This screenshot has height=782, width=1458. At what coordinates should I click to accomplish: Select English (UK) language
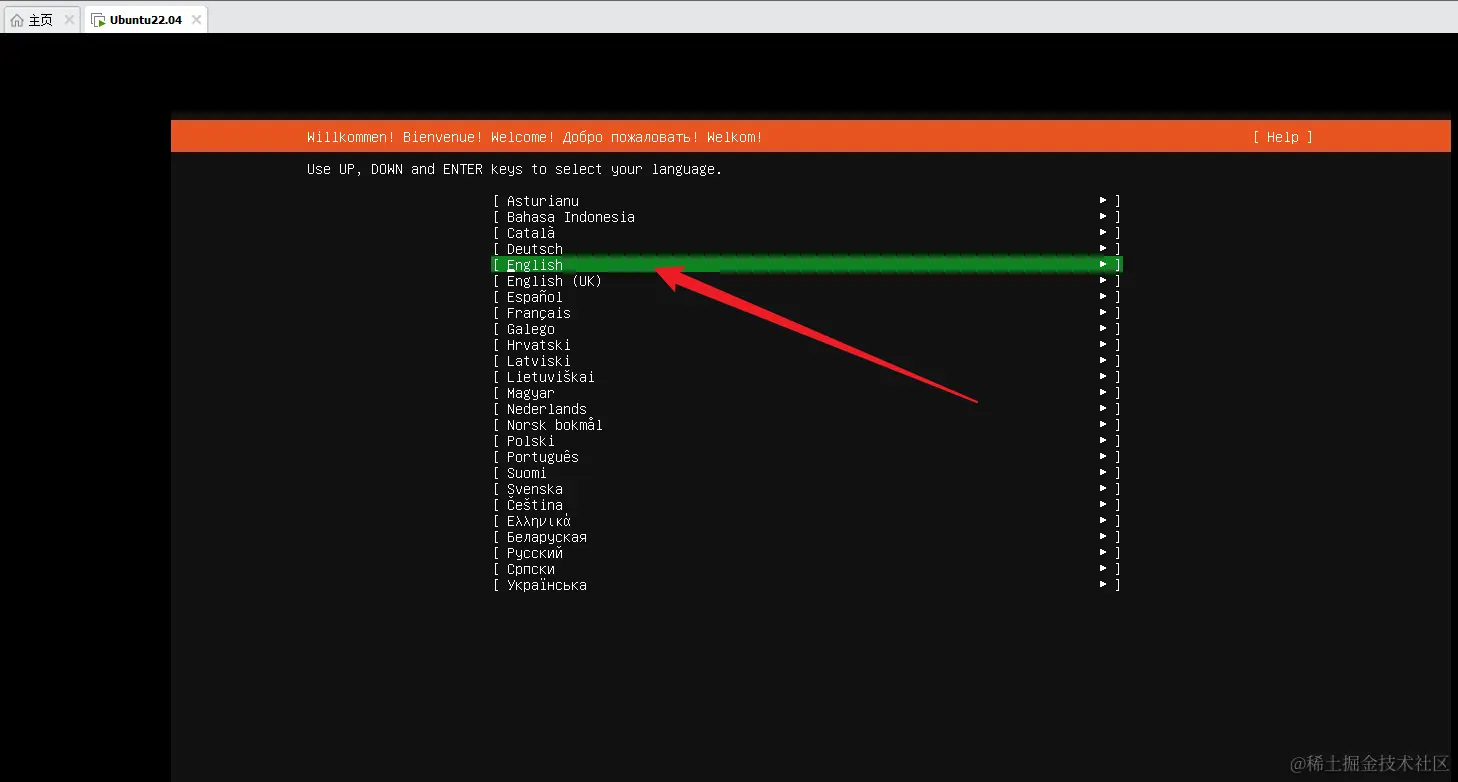(807, 281)
